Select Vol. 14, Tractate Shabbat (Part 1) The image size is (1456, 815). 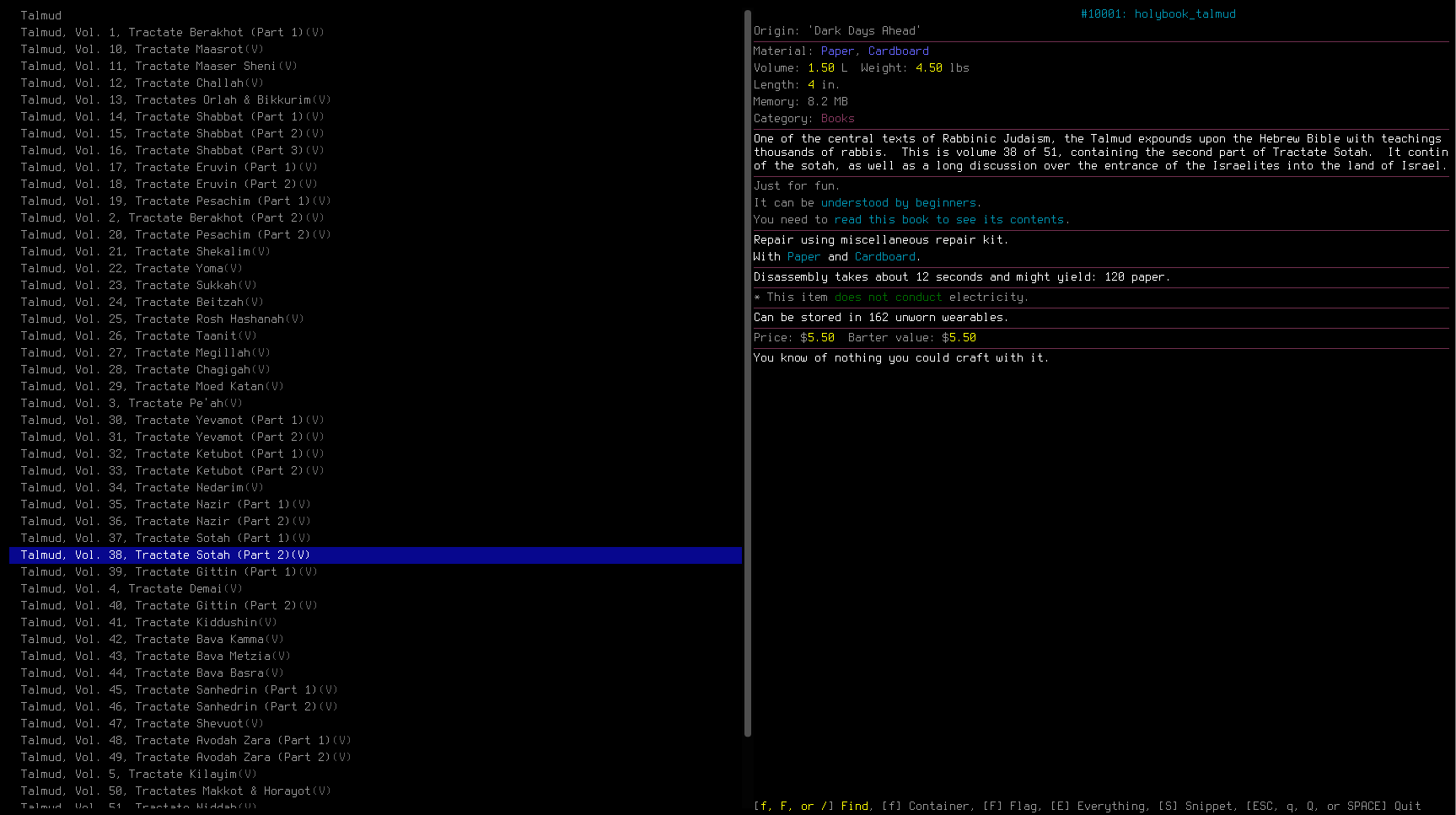point(172,116)
